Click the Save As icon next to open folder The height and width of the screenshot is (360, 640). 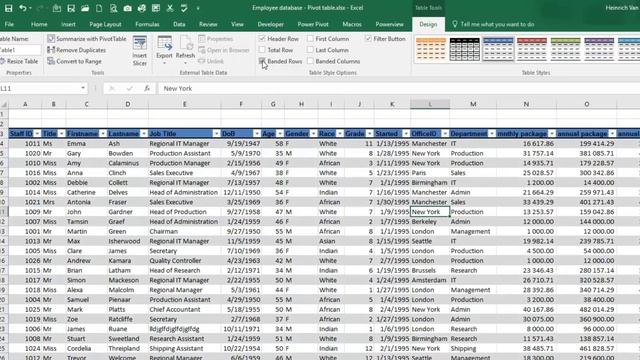point(71,8)
